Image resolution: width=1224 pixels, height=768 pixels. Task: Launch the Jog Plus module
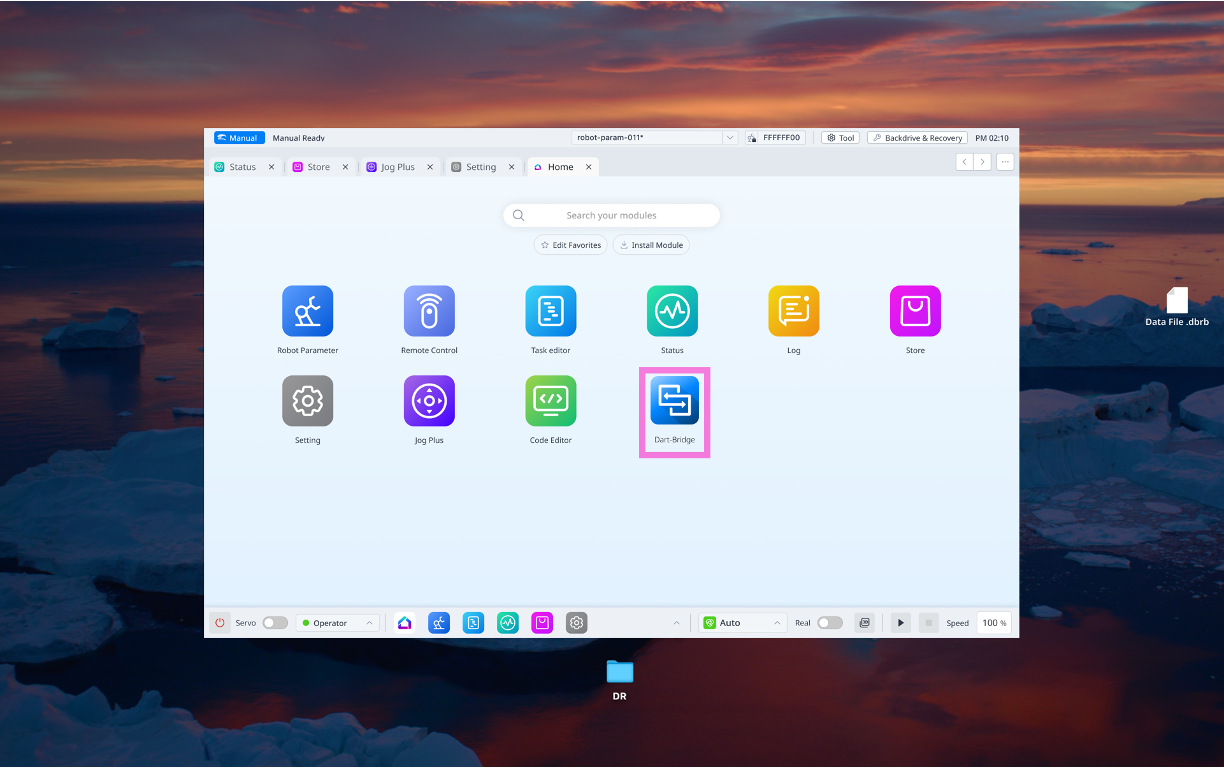click(x=429, y=401)
